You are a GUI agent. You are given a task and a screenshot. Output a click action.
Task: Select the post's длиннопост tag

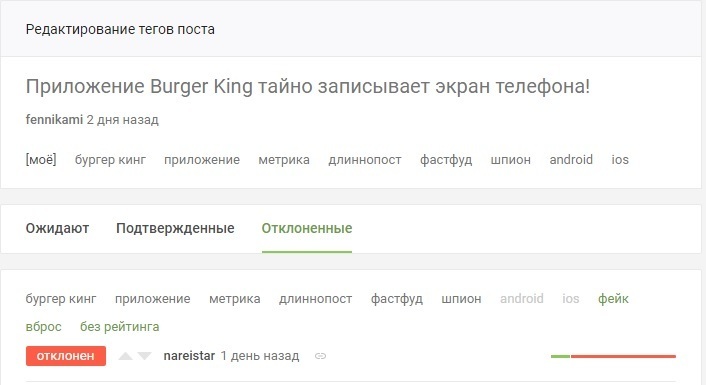pos(365,160)
